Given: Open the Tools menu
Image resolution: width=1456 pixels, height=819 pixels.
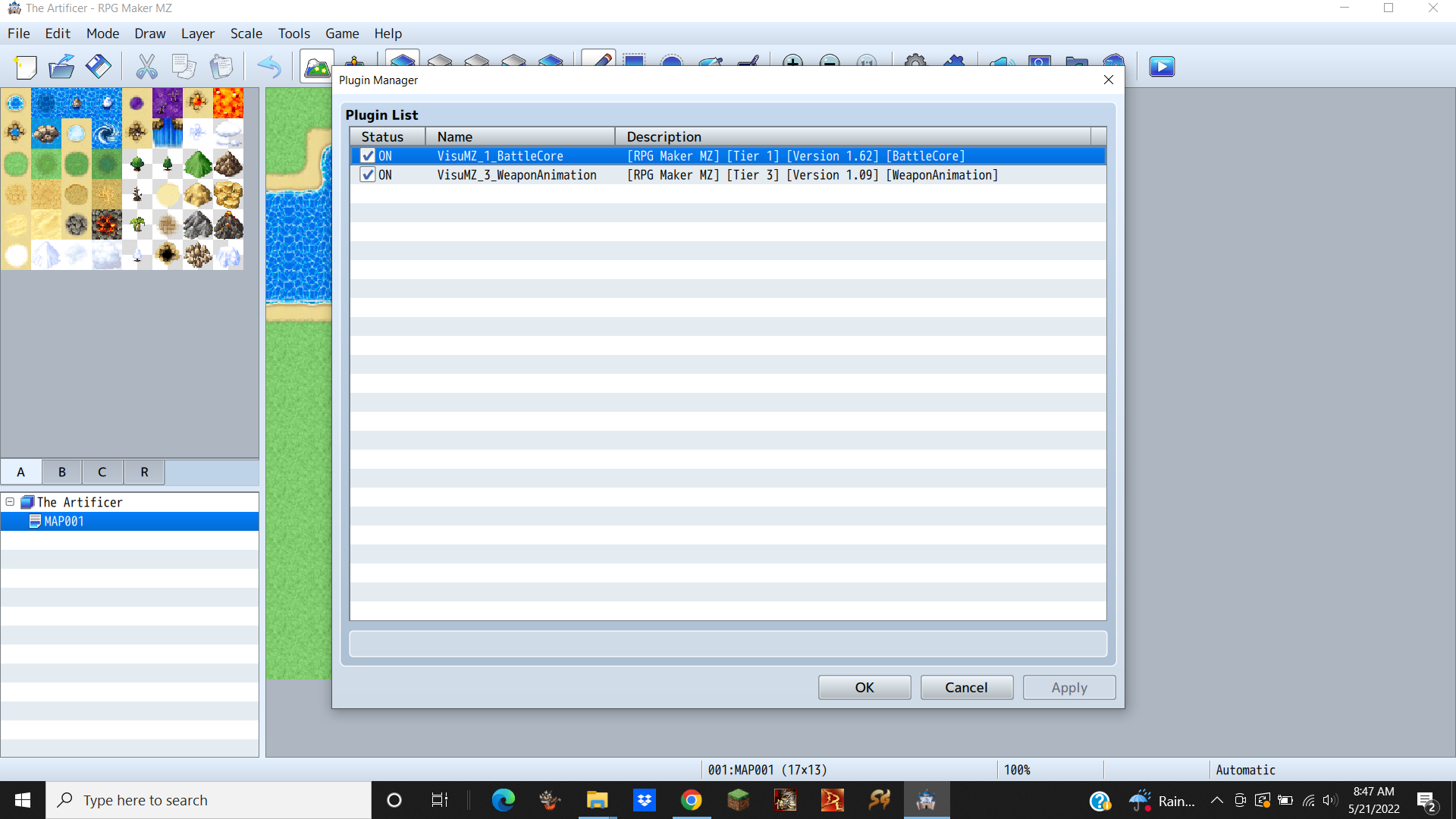Looking at the screenshot, I should pos(294,33).
